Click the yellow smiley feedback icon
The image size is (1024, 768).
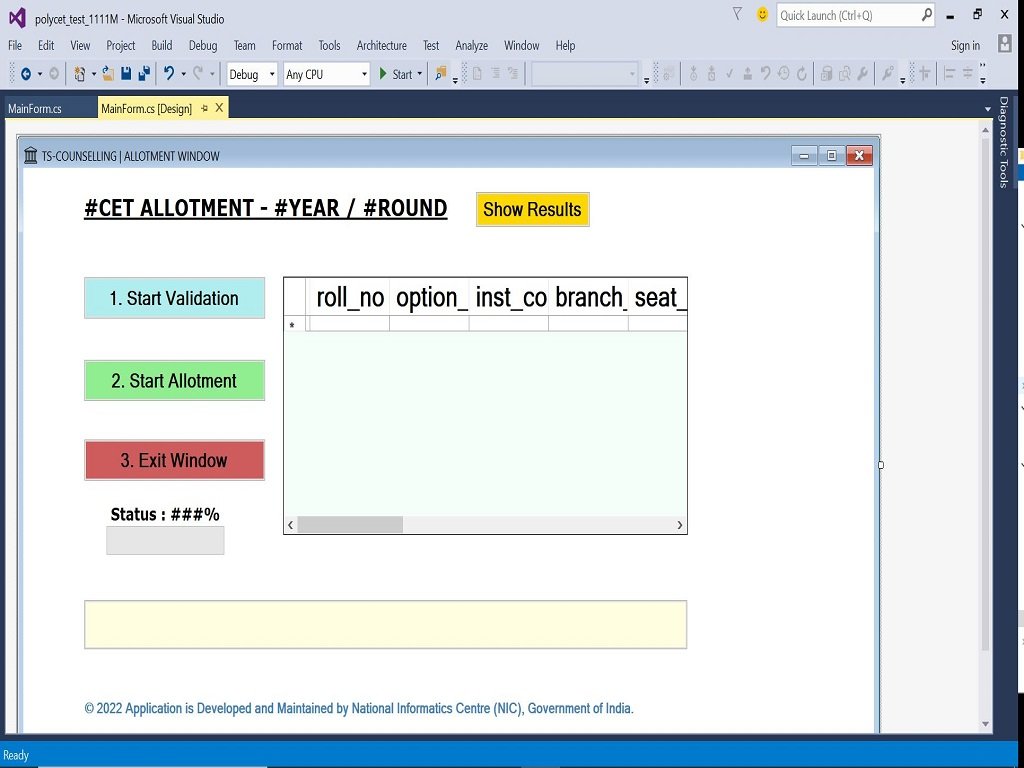point(763,15)
